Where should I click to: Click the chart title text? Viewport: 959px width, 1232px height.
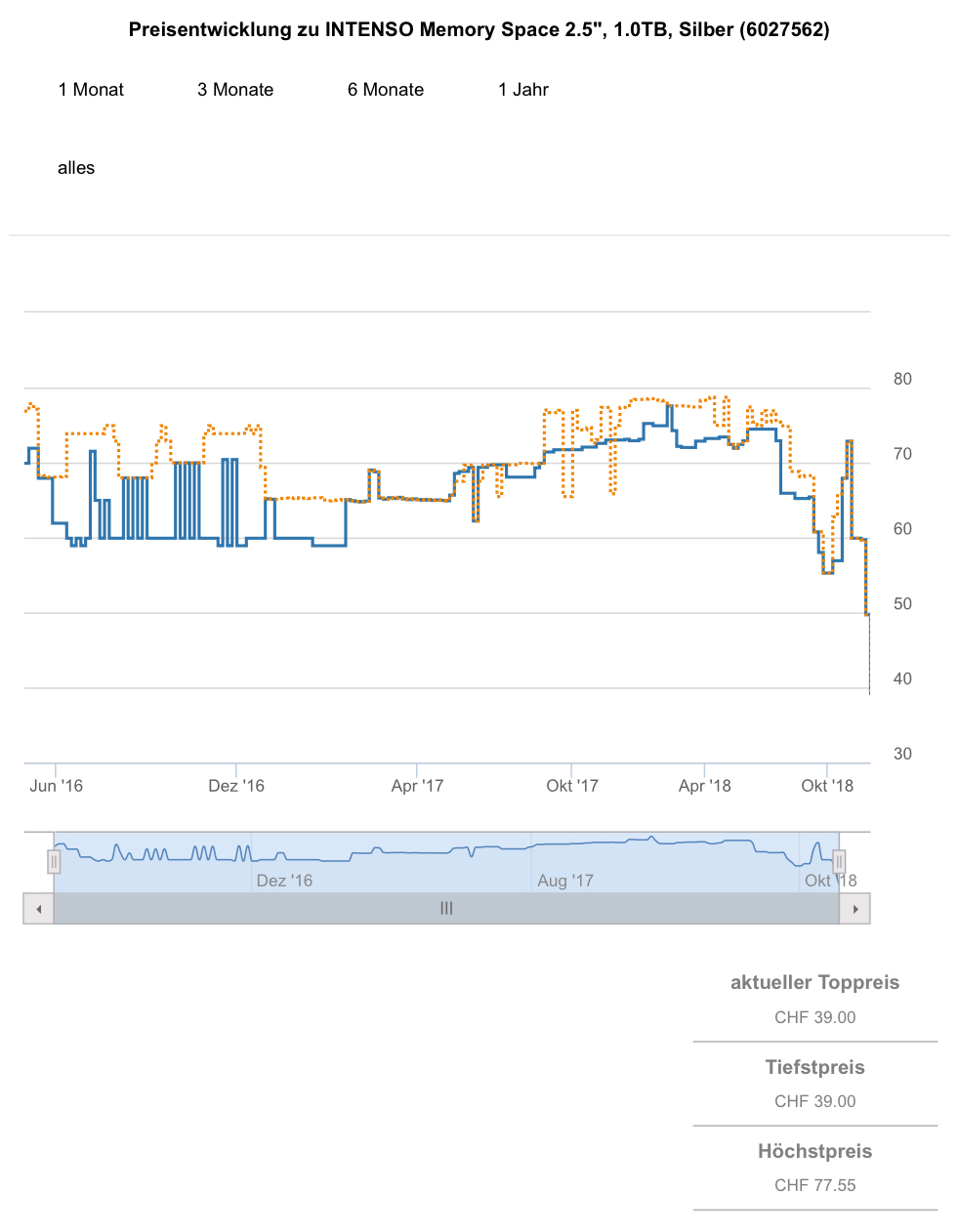coord(479,30)
